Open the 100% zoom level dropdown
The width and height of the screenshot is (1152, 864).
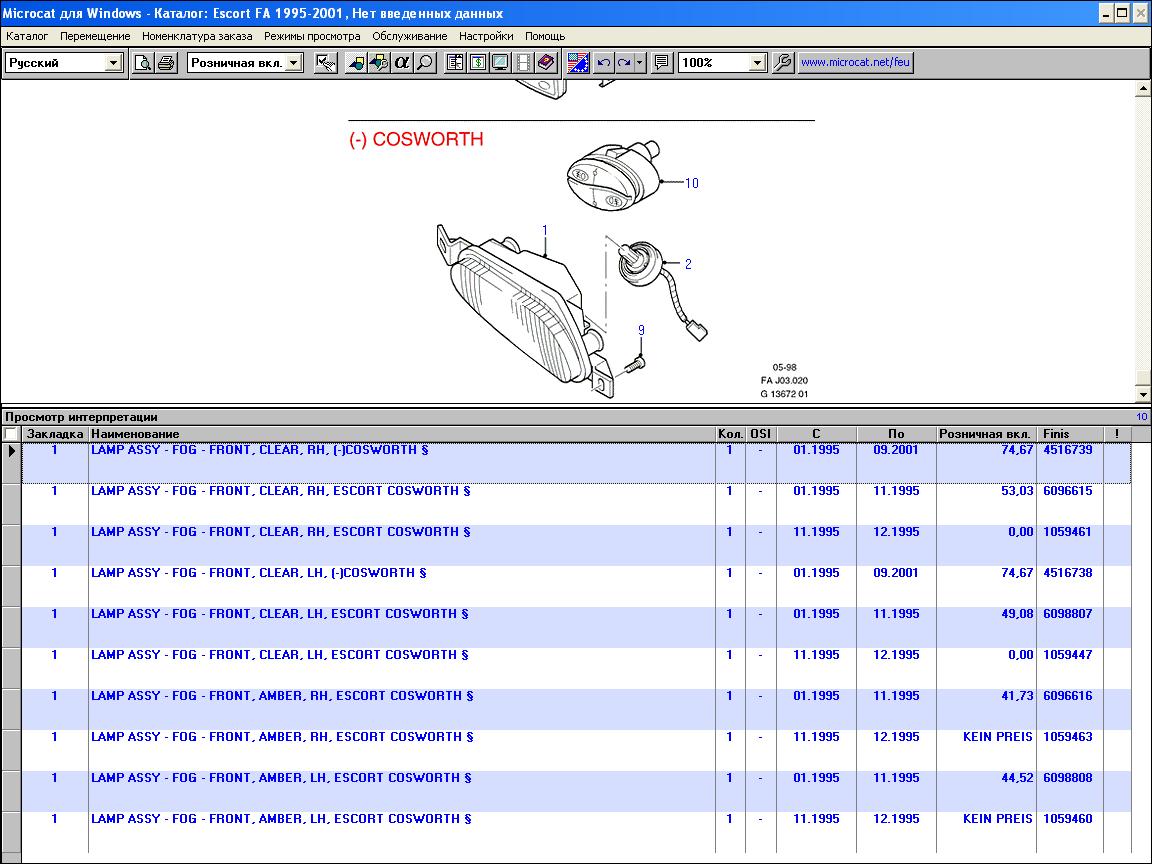(757, 63)
